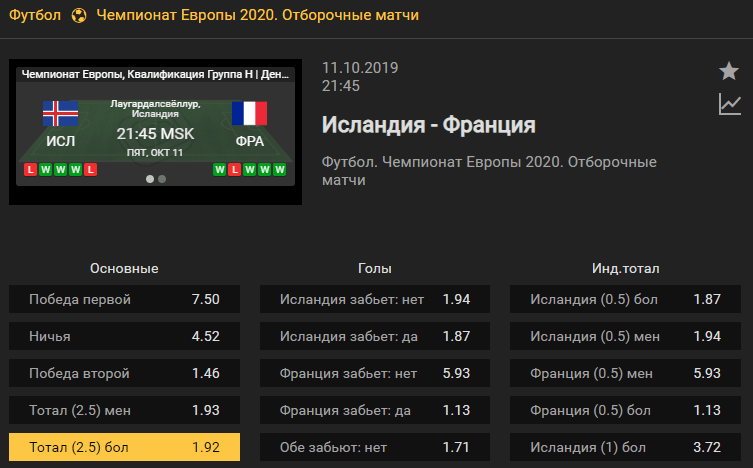
Task: Click the subtitle Футбол. Чемпионат Европы 2020
Action: click(x=489, y=171)
